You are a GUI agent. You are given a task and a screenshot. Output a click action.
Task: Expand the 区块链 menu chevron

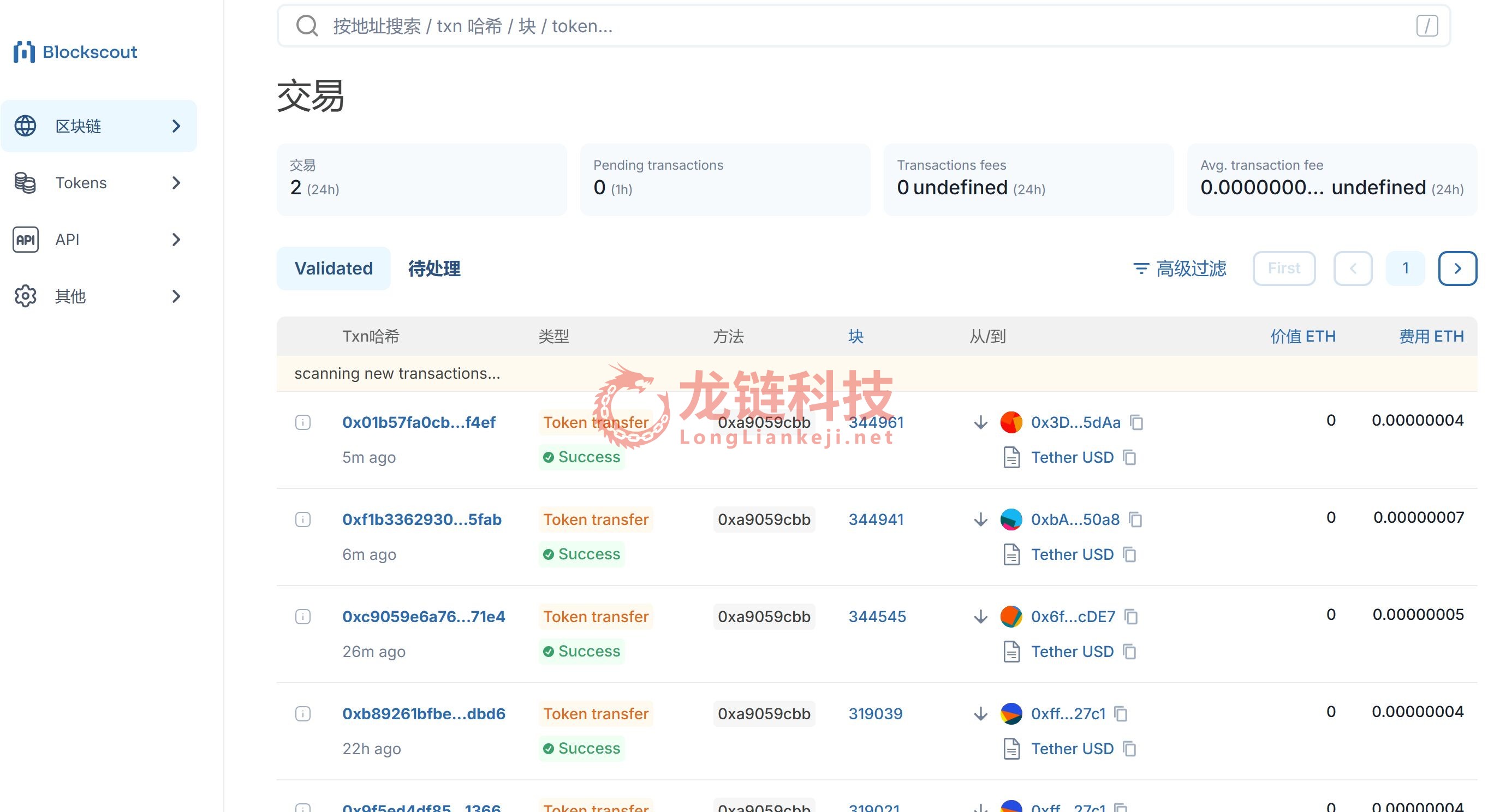[176, 126]
